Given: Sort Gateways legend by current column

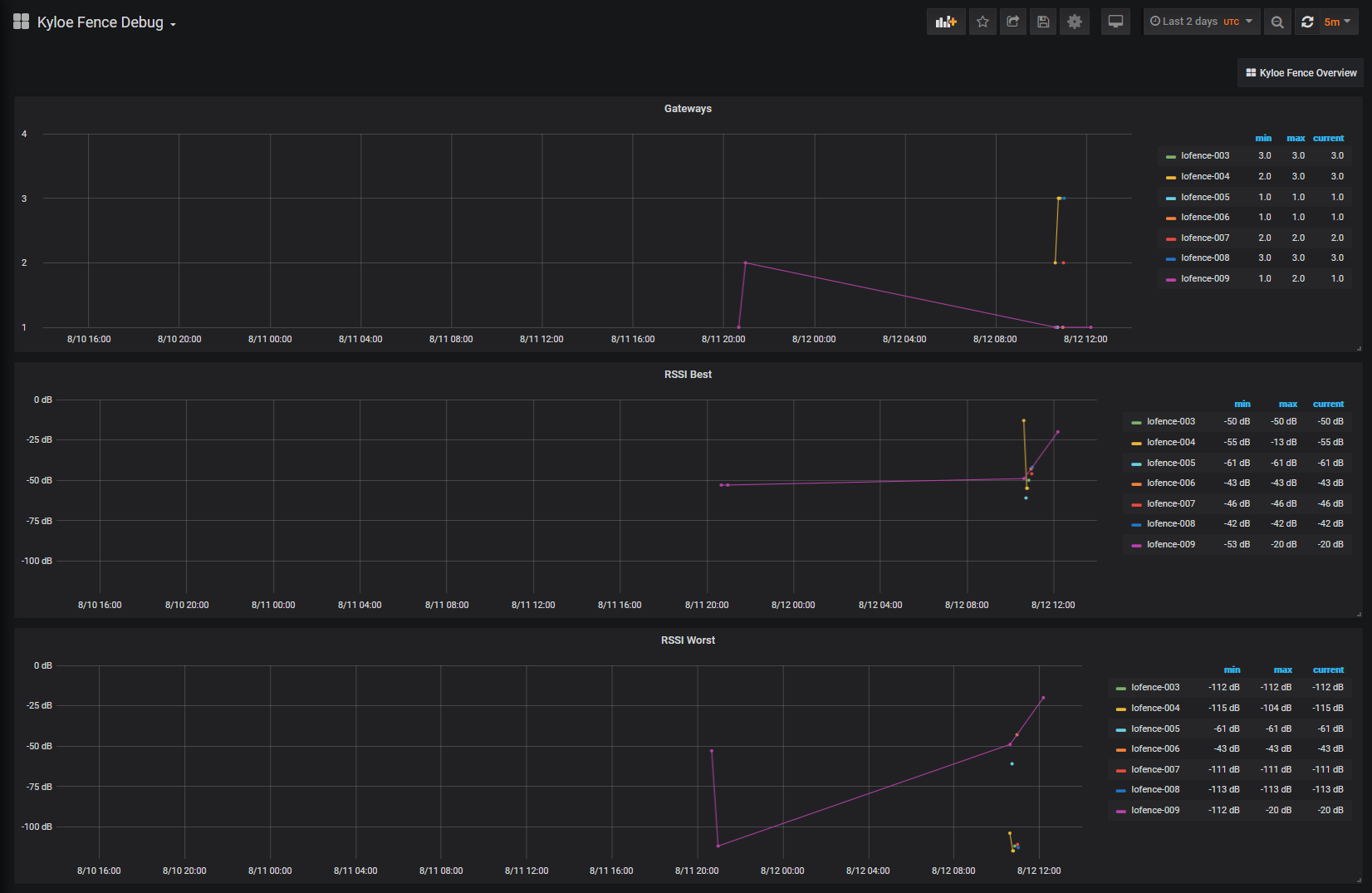Looking at the screenshot, I should tap(1328, 138).
